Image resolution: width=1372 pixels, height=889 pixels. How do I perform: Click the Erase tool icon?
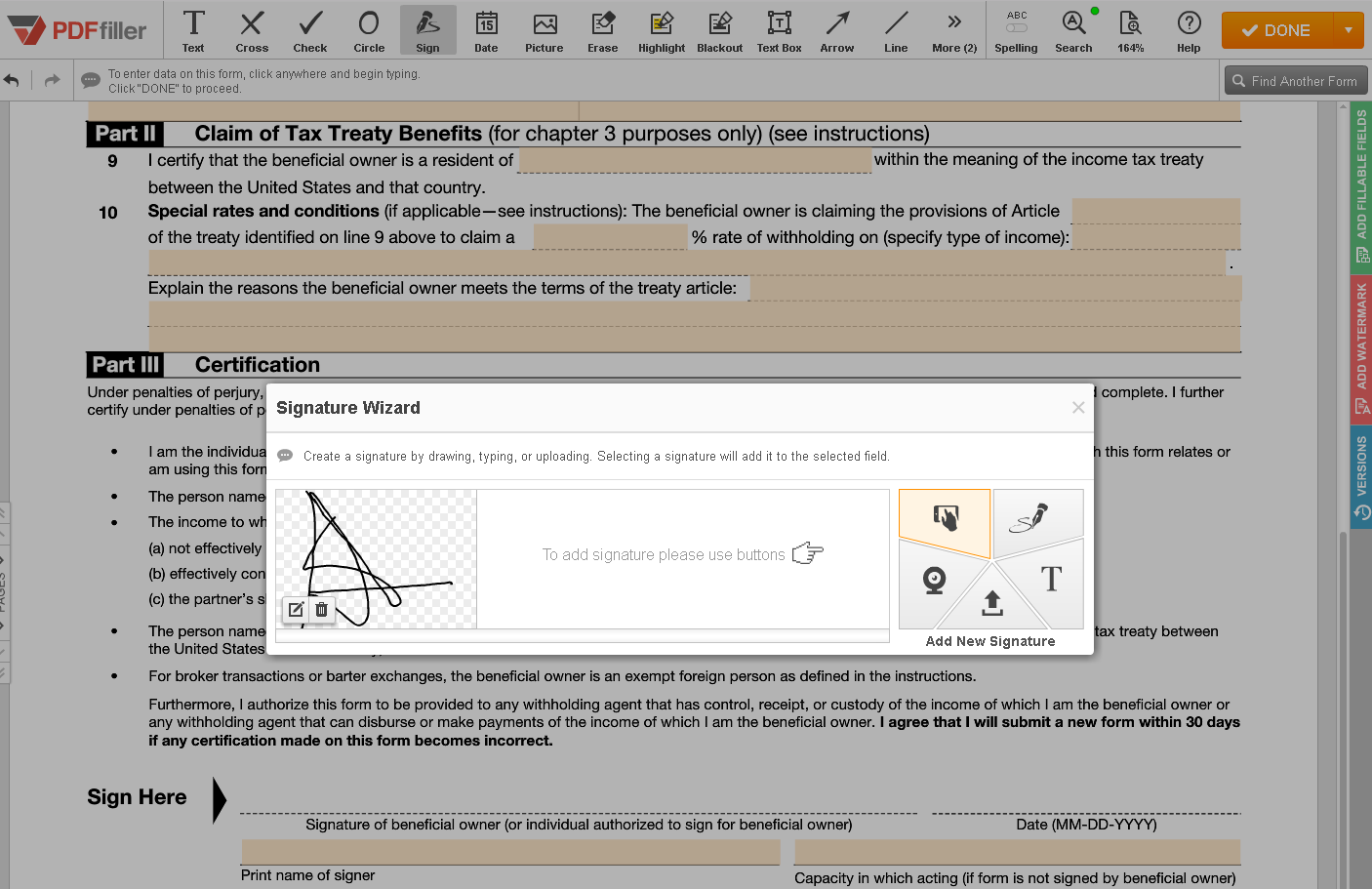(602, 30)
